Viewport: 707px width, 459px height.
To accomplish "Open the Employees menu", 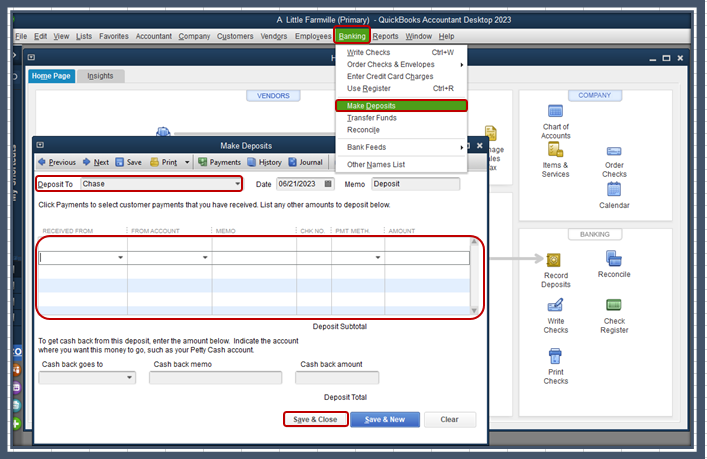I will [313, 36].
